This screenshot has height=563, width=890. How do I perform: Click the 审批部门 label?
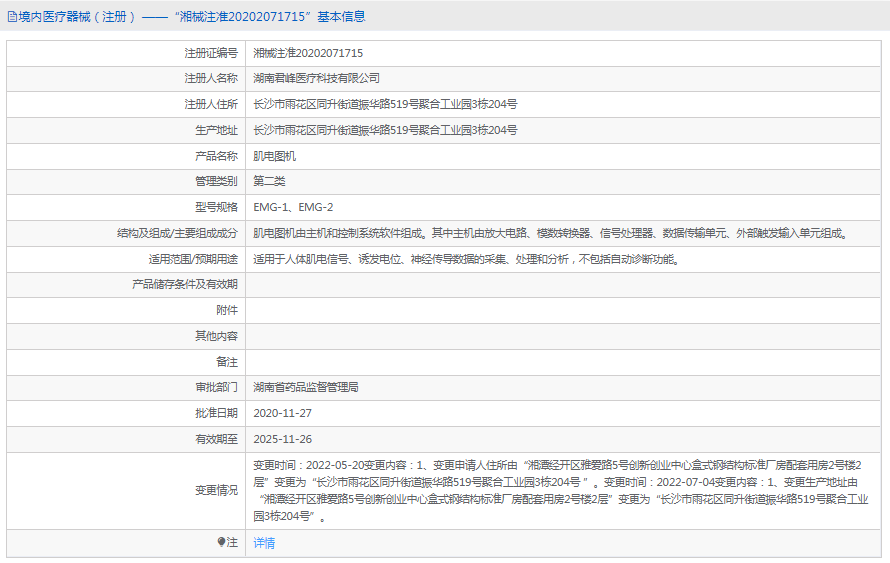pos(216,387)
